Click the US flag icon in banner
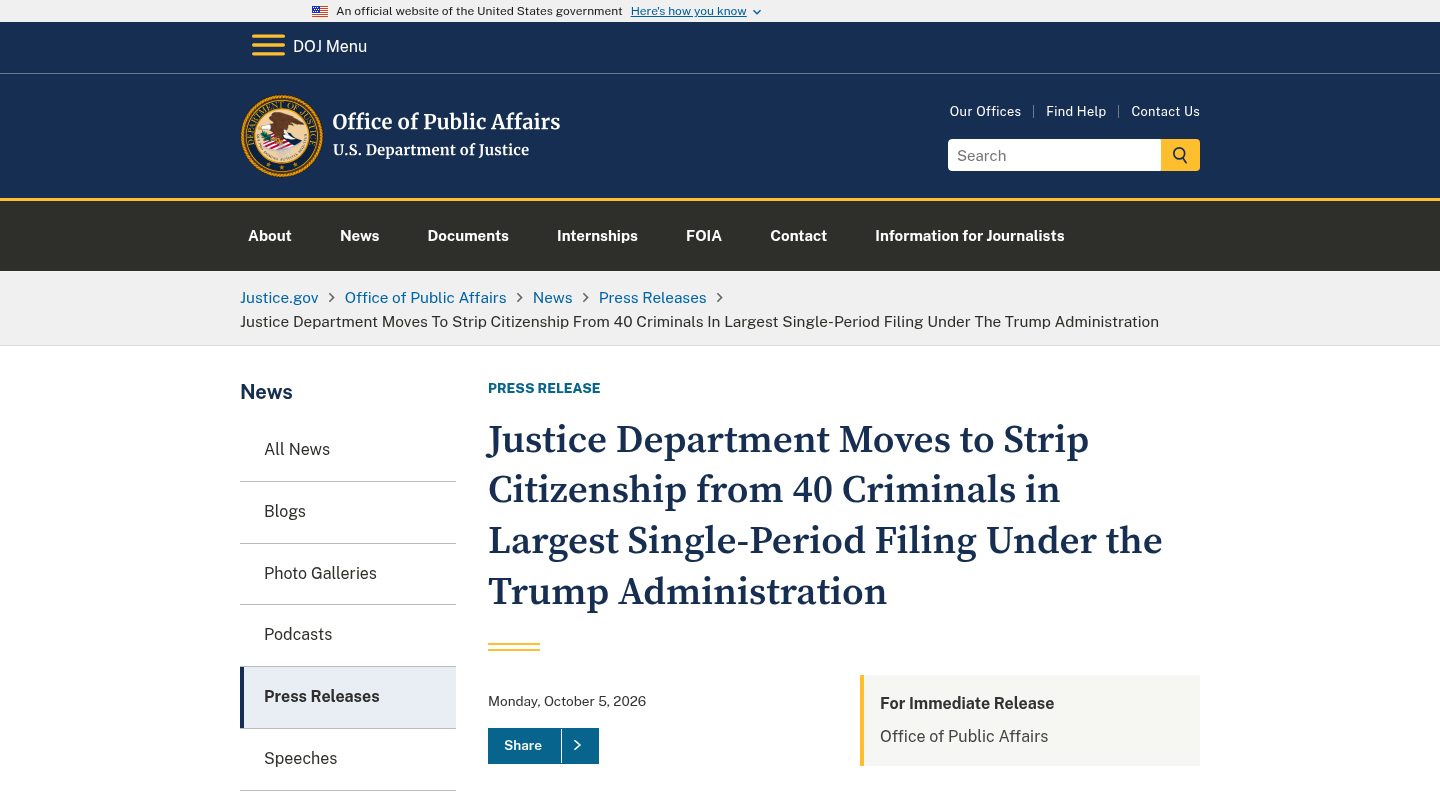The width and height of the screenshot is (1440, 810). pyautogui.click(x=320, y=11)
